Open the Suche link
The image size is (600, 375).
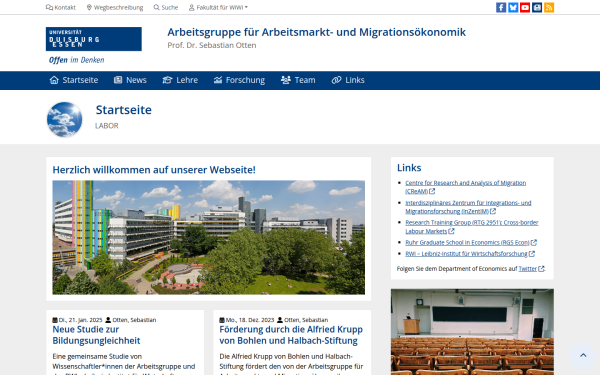pos(166,7)
